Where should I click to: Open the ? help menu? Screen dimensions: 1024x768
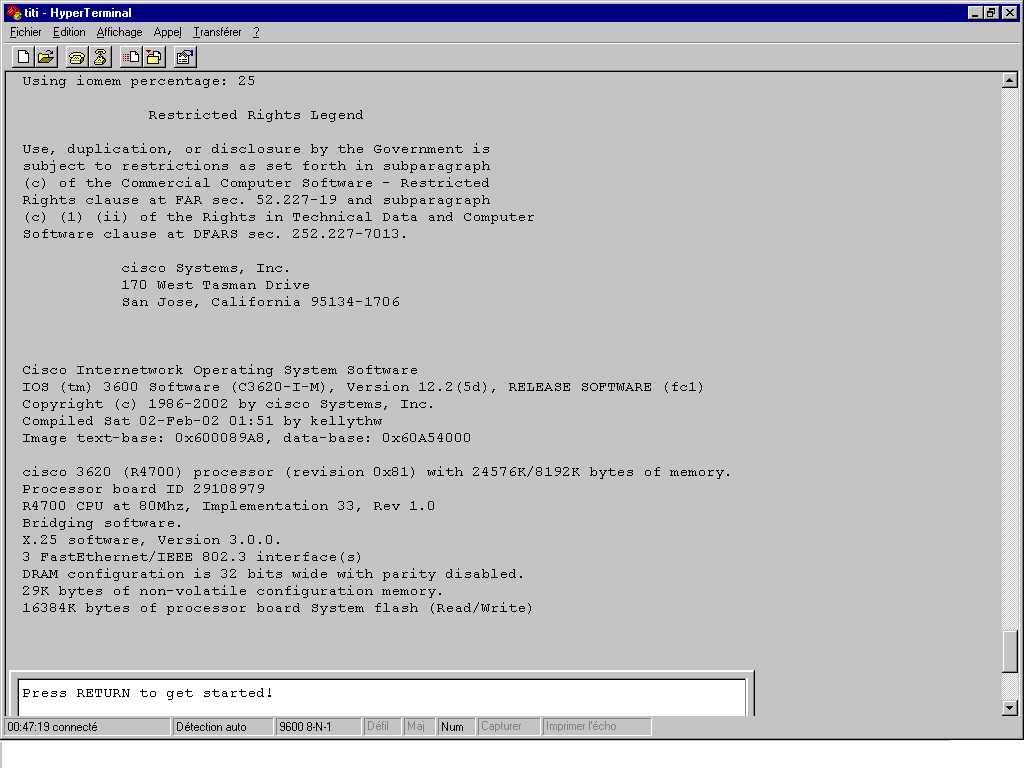tap(256, 32)
